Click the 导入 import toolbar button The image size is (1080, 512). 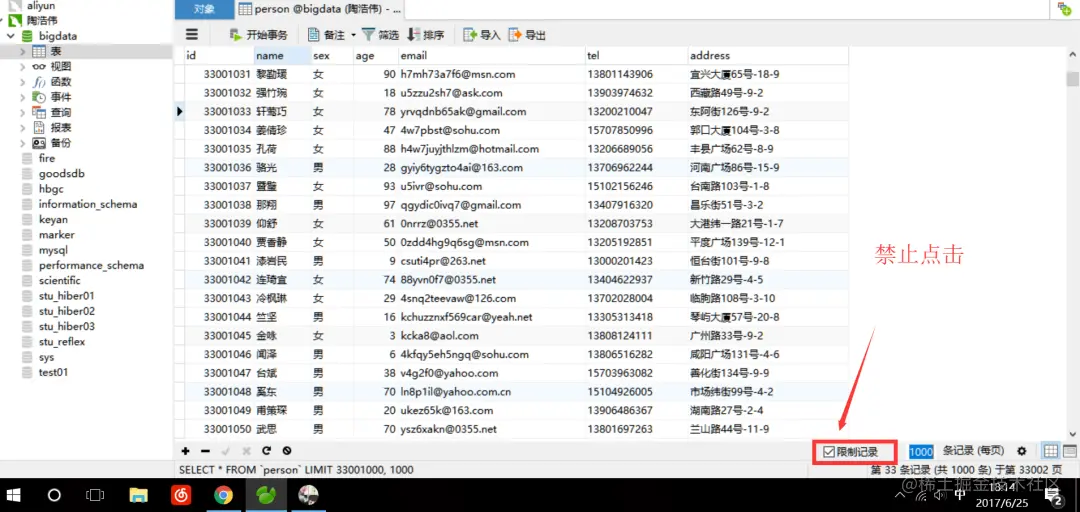coord(481,35)
